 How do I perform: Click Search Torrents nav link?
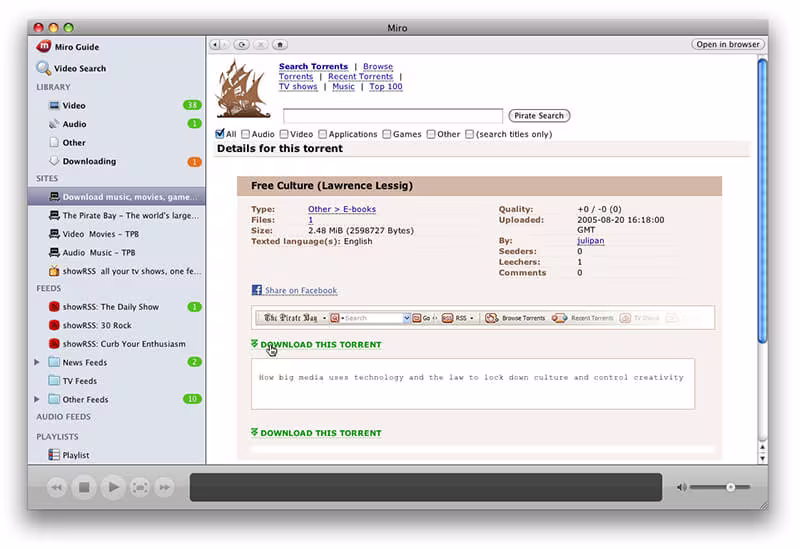313,66
